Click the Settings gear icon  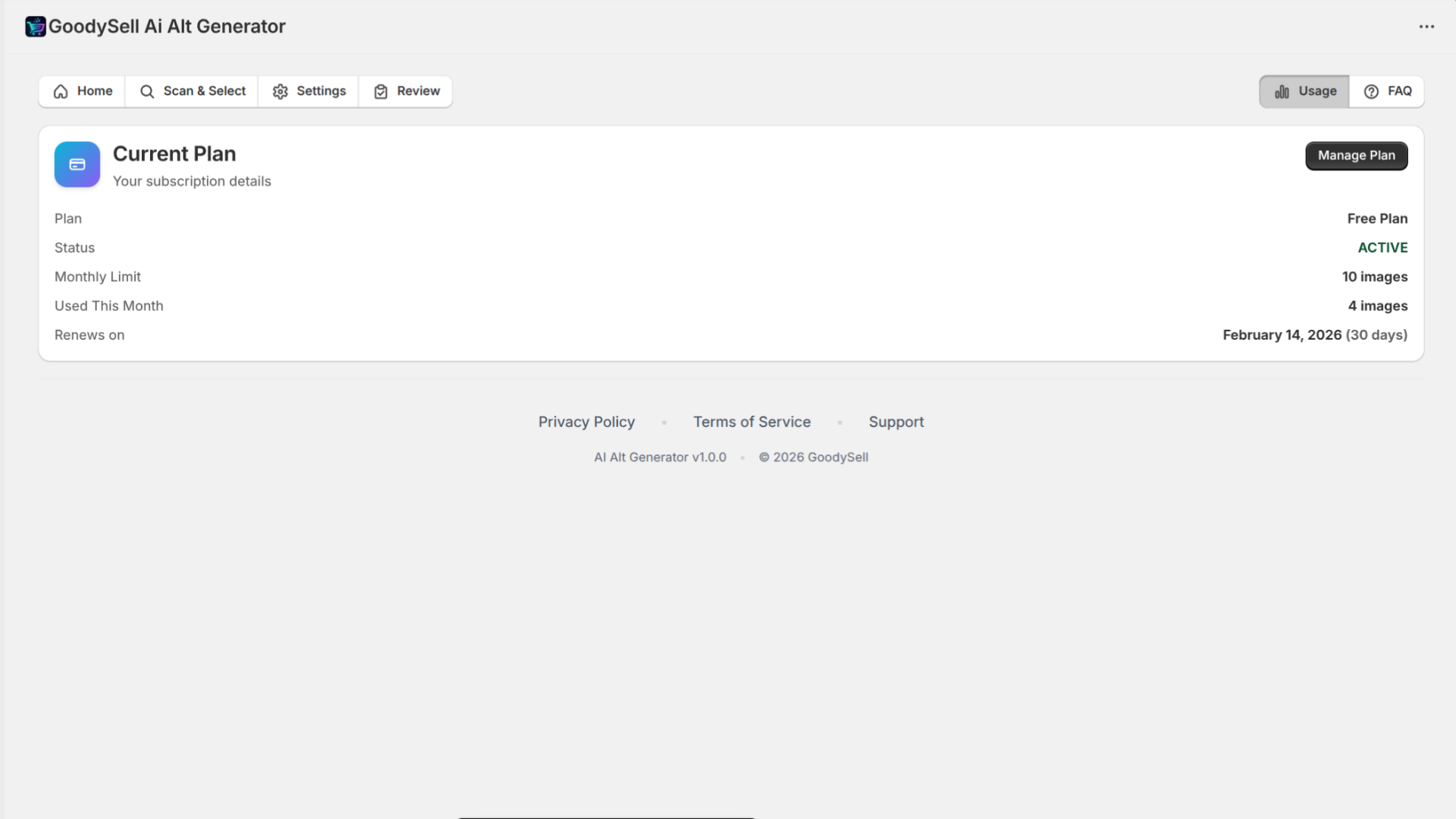[x=280, y=91]
